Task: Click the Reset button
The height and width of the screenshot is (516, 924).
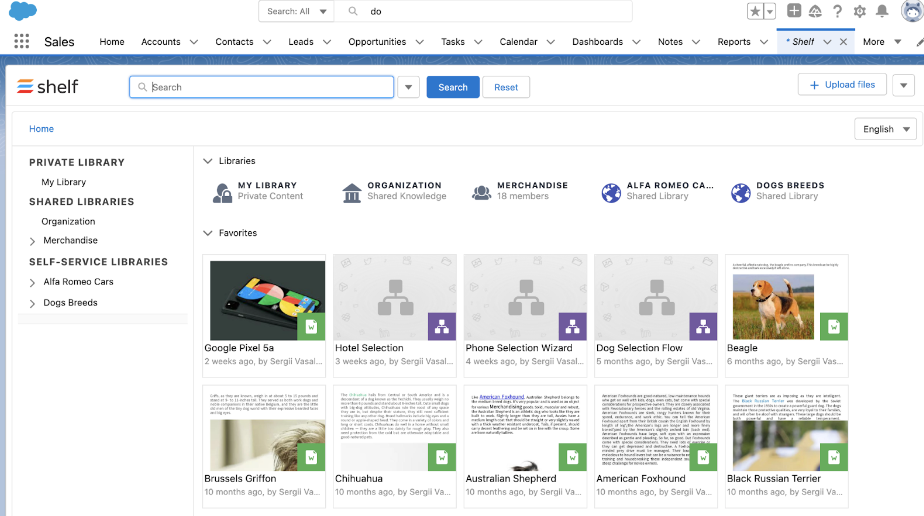Action: pos(506,87)
